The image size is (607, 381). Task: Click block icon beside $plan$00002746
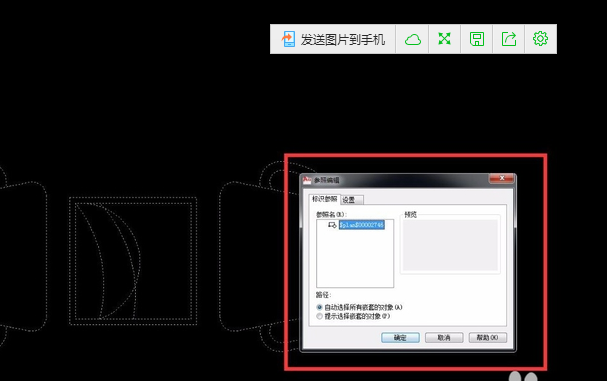tap(332, 225)
